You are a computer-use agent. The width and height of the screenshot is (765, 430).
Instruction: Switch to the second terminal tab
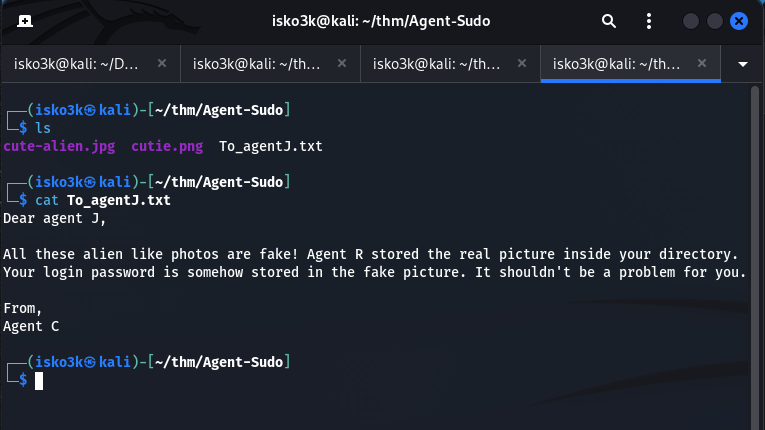258,63
